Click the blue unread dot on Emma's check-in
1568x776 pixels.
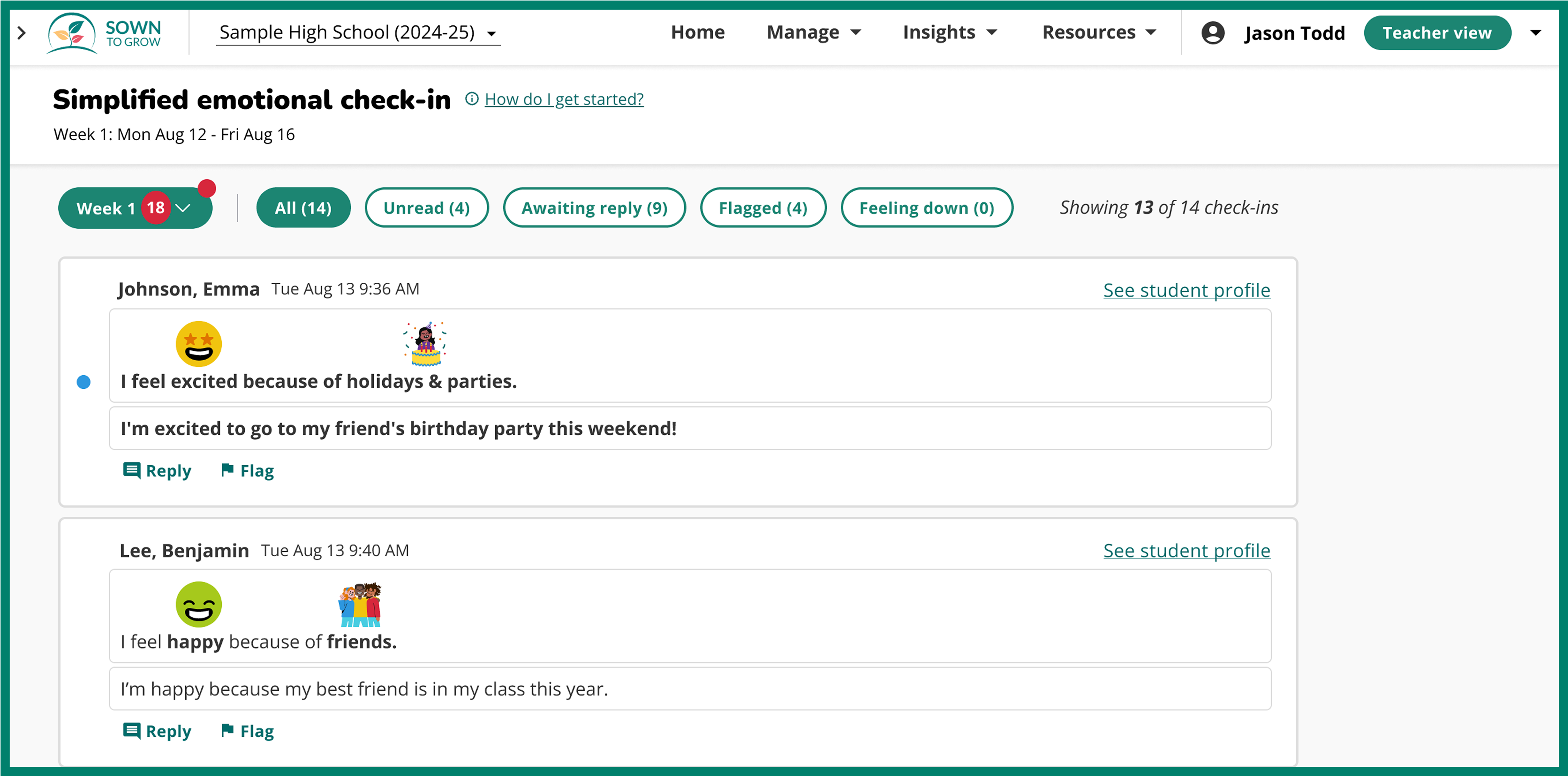click(83, 381)
